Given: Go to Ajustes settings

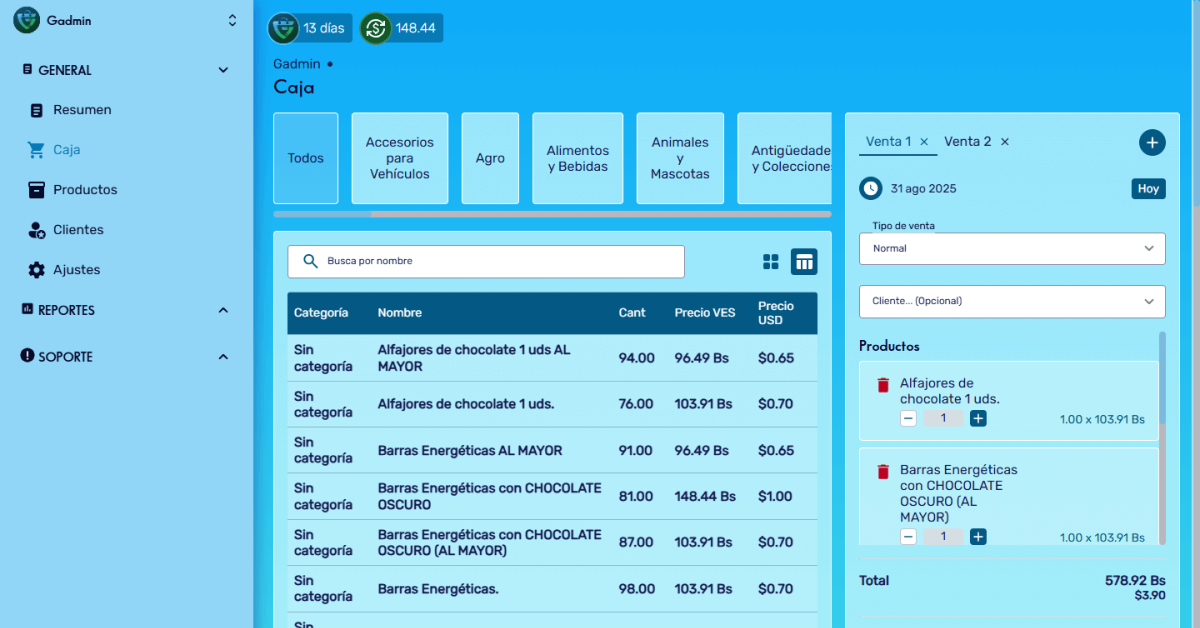Looking at the screenshot, I should (76, 270).
